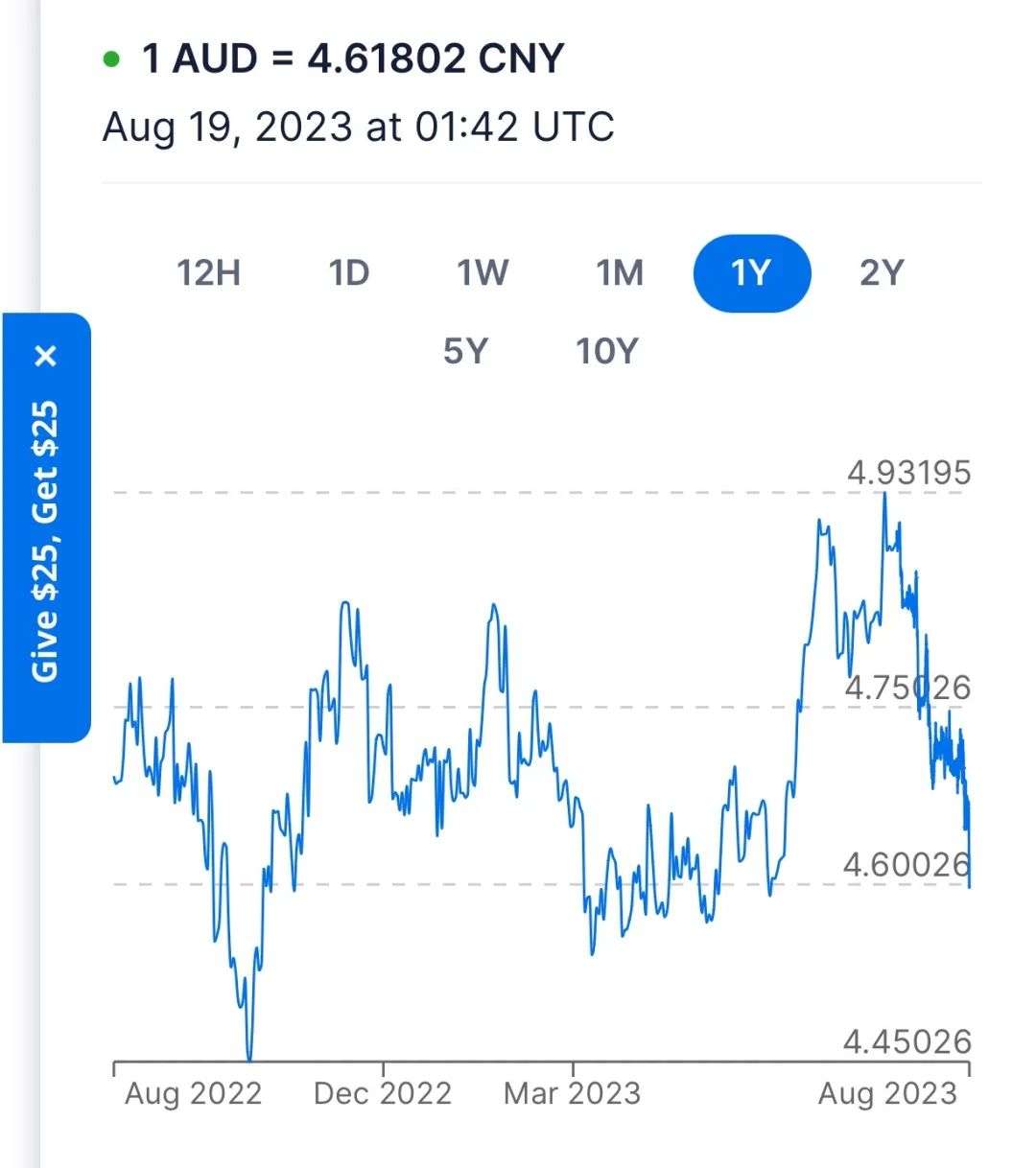This screenshot has height=1168, width=1036.
Task: Select the active 1Y range pill
Action: click(x=752, y=273)
